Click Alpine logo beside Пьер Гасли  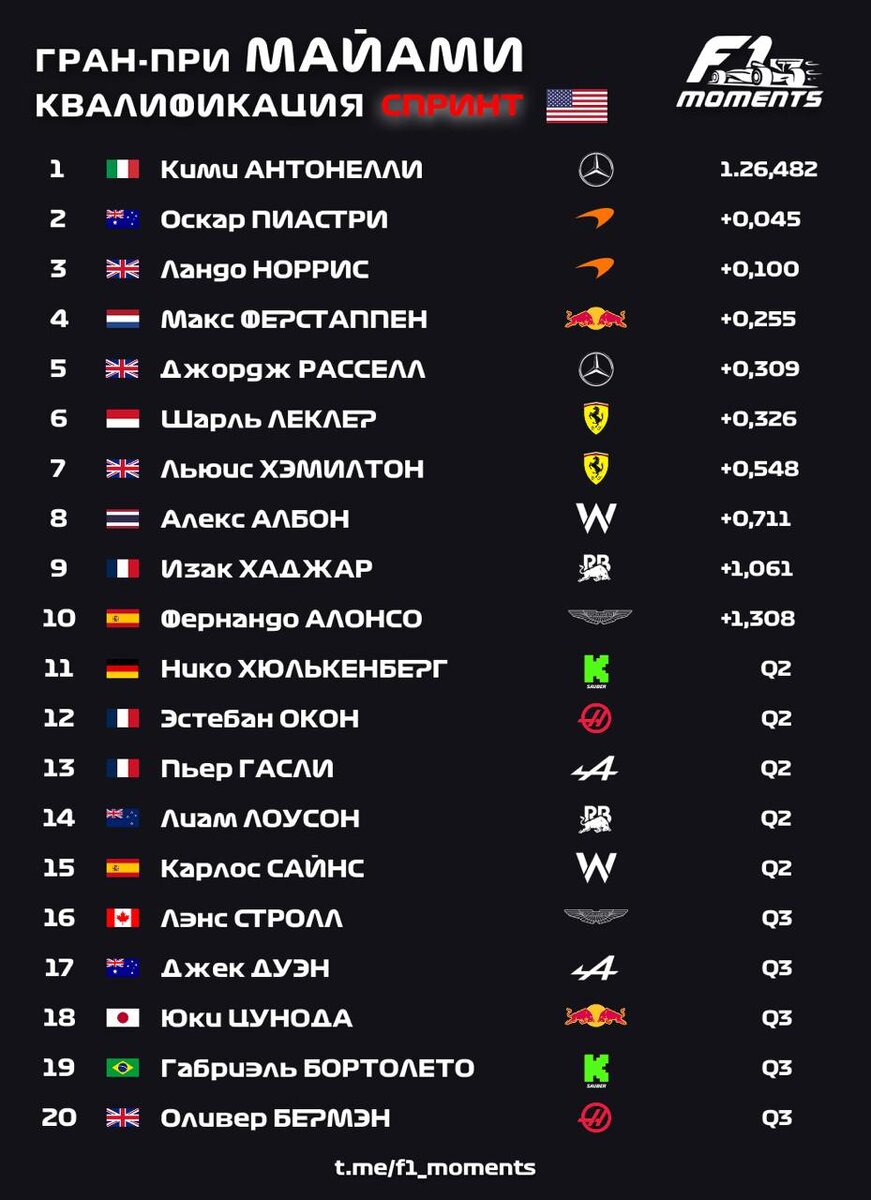(x=595, y=768)
